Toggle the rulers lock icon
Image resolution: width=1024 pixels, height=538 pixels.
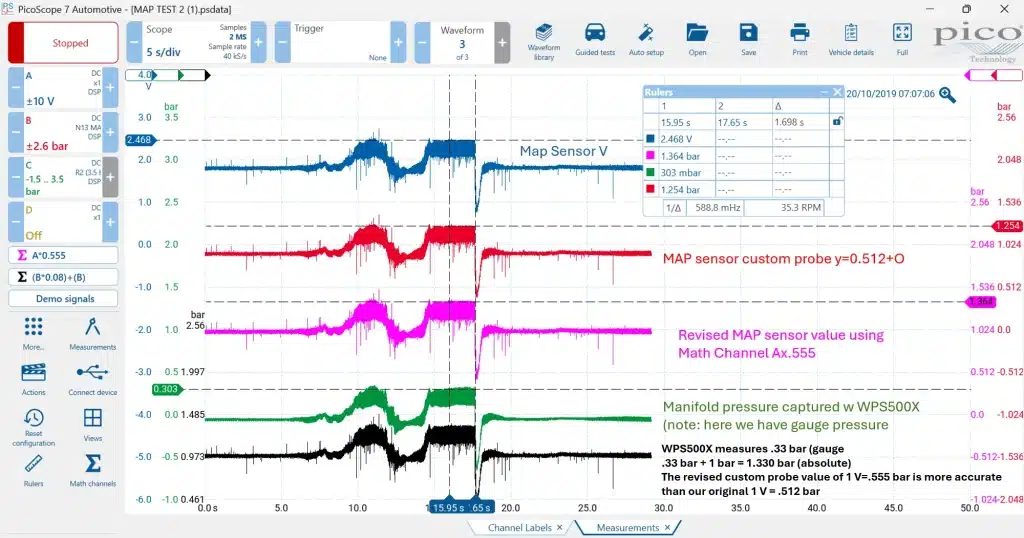click(x=837, y=121)
